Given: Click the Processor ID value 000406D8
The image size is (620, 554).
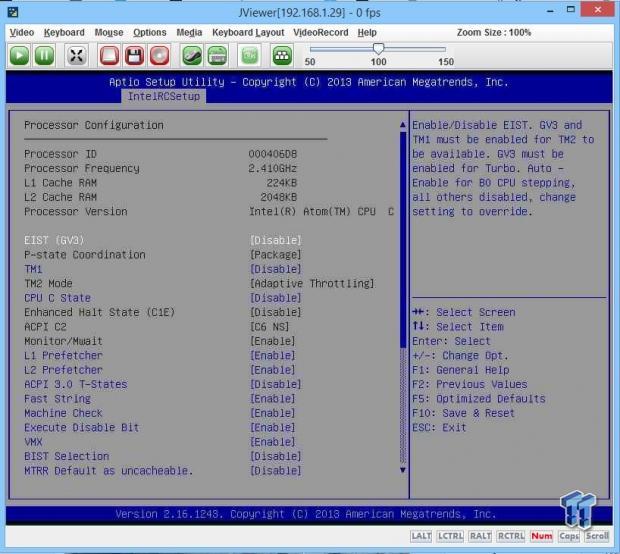Looking at the screenshot, I should (272, 154).
